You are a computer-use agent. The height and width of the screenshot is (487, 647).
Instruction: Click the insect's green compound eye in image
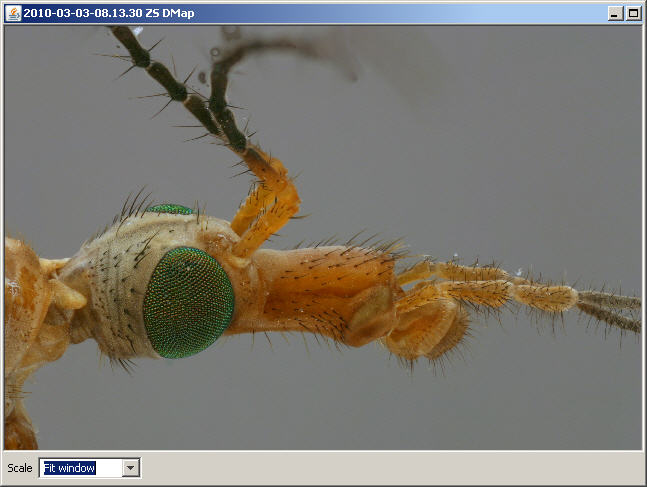(x=189, y=302)
